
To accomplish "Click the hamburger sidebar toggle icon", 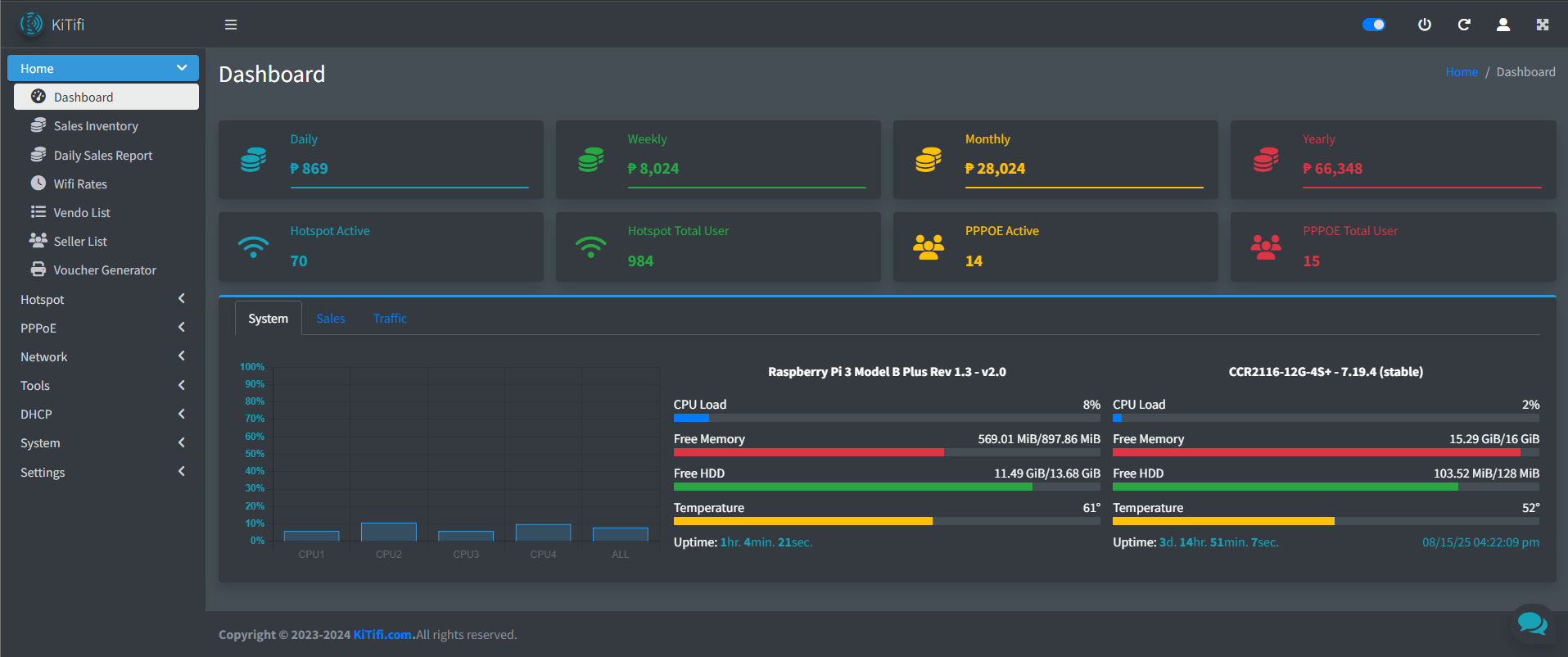I will (x=231, y=25).
